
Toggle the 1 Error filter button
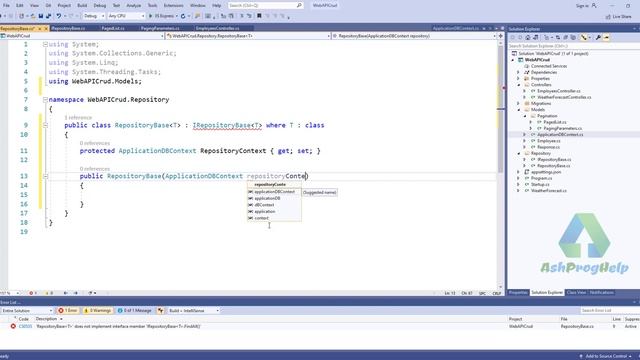pos(68,311)
